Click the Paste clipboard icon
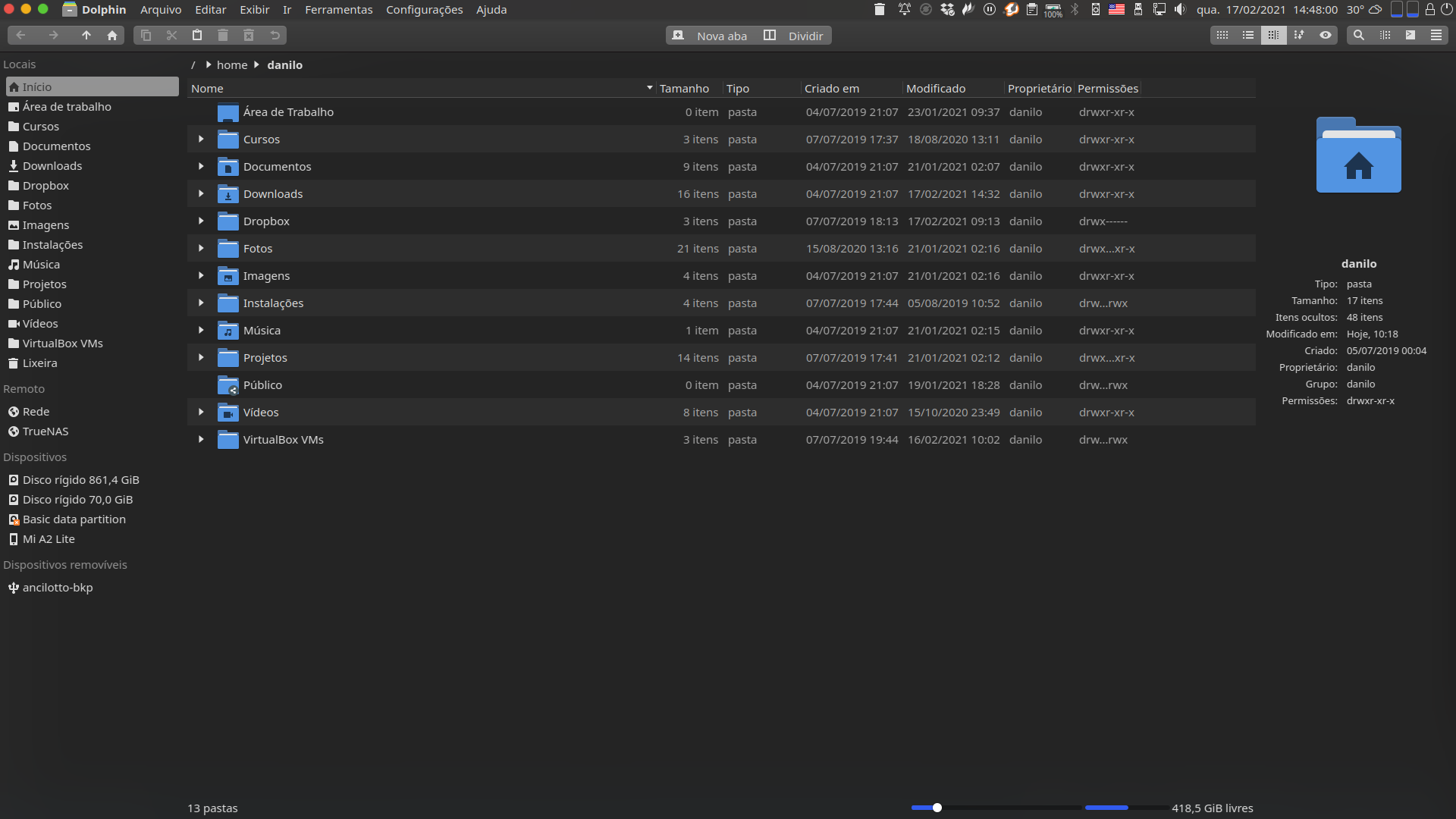Screen dimensions: 1456x819 (x=197, y=36)
